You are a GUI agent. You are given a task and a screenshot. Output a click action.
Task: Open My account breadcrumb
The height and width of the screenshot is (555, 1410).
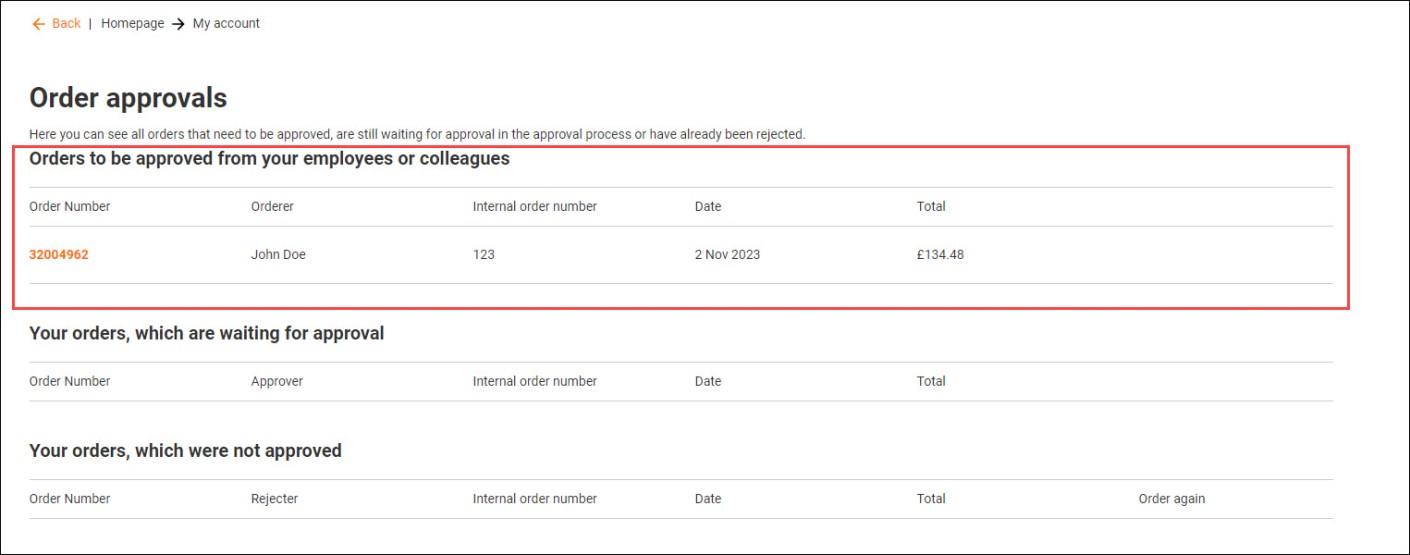[x=226, y=24]
